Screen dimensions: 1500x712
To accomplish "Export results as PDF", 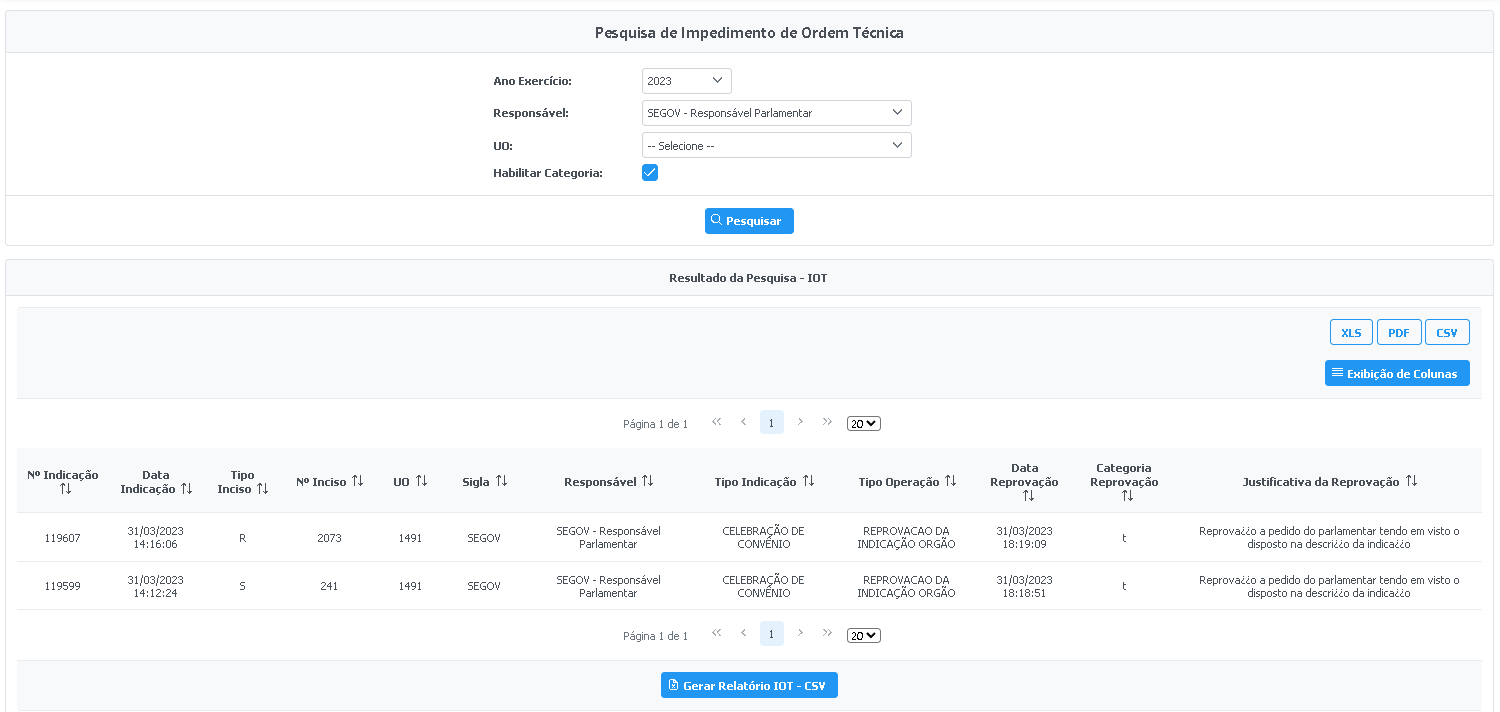I will coord(1398,333).
